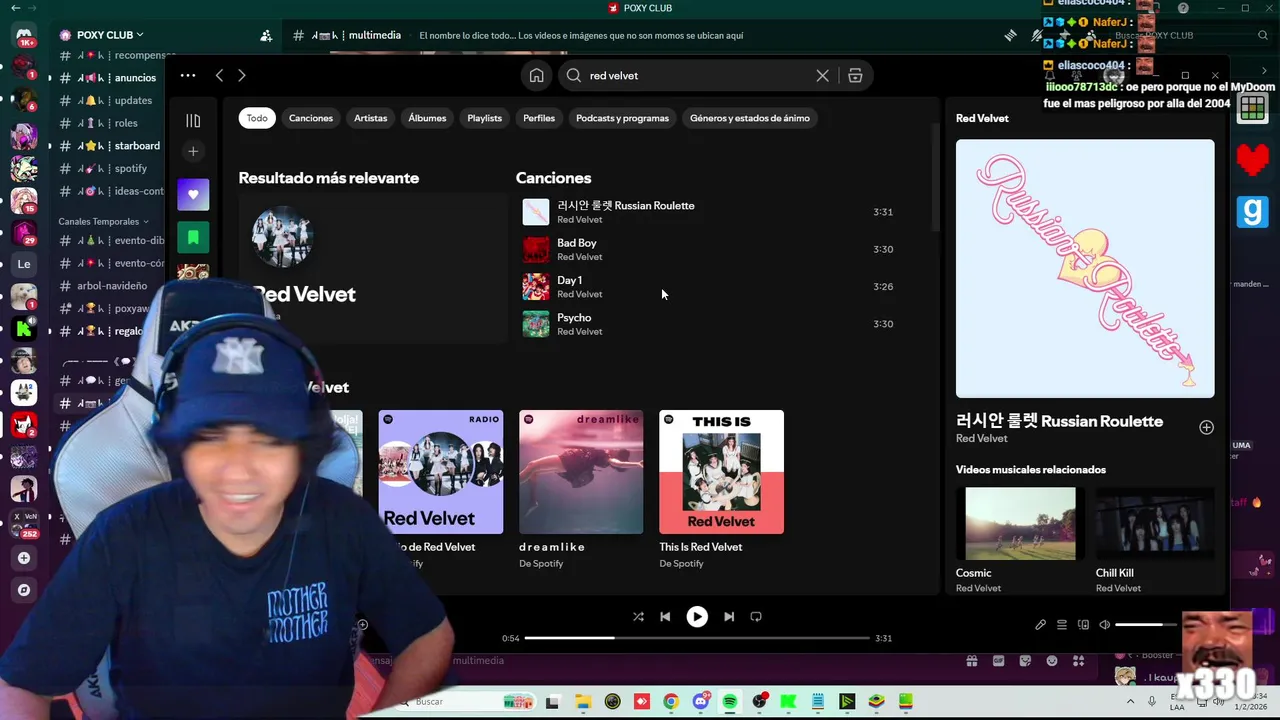Open Spotify from the Windows taskbar
Image resolution: width=1280 pixels, height=720 pixels.
tap(730, 702)
